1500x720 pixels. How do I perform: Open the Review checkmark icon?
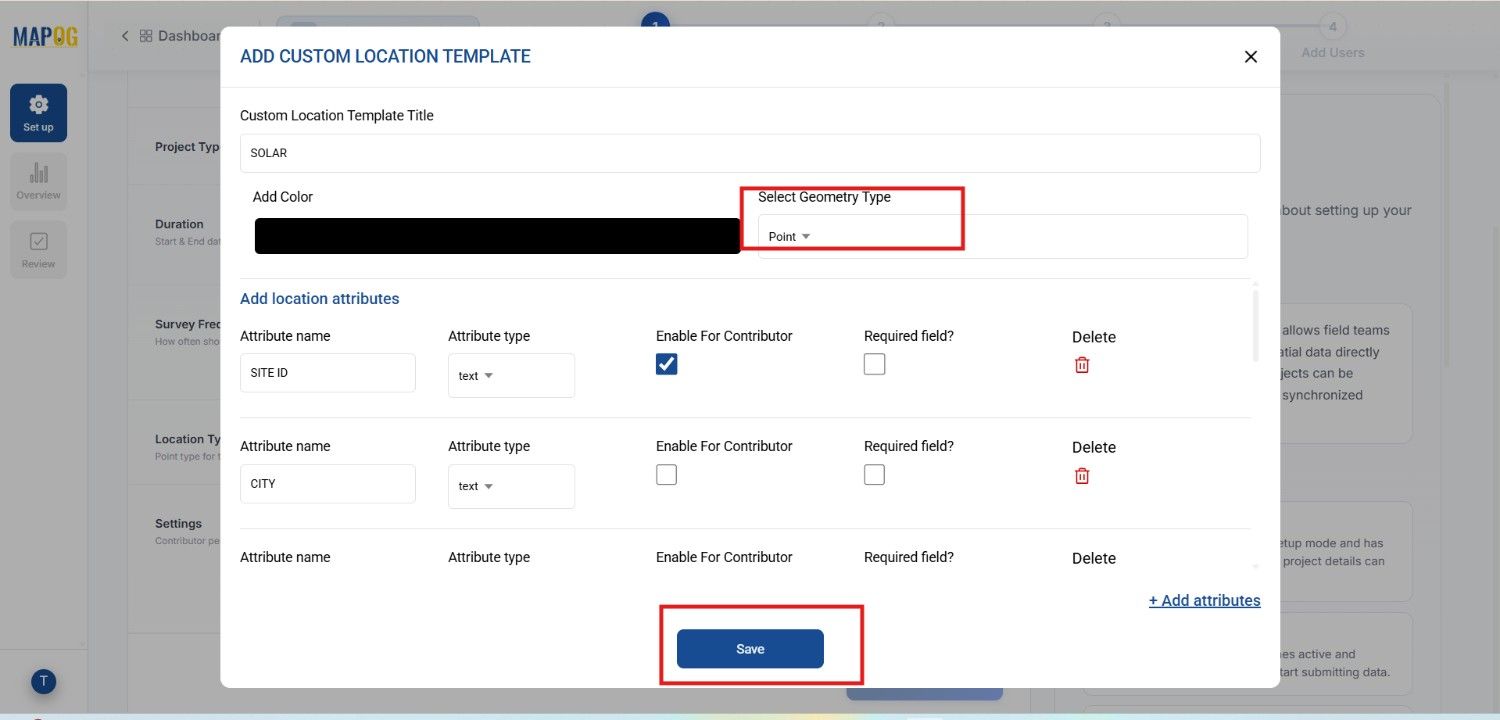click(x=38, y=249)
